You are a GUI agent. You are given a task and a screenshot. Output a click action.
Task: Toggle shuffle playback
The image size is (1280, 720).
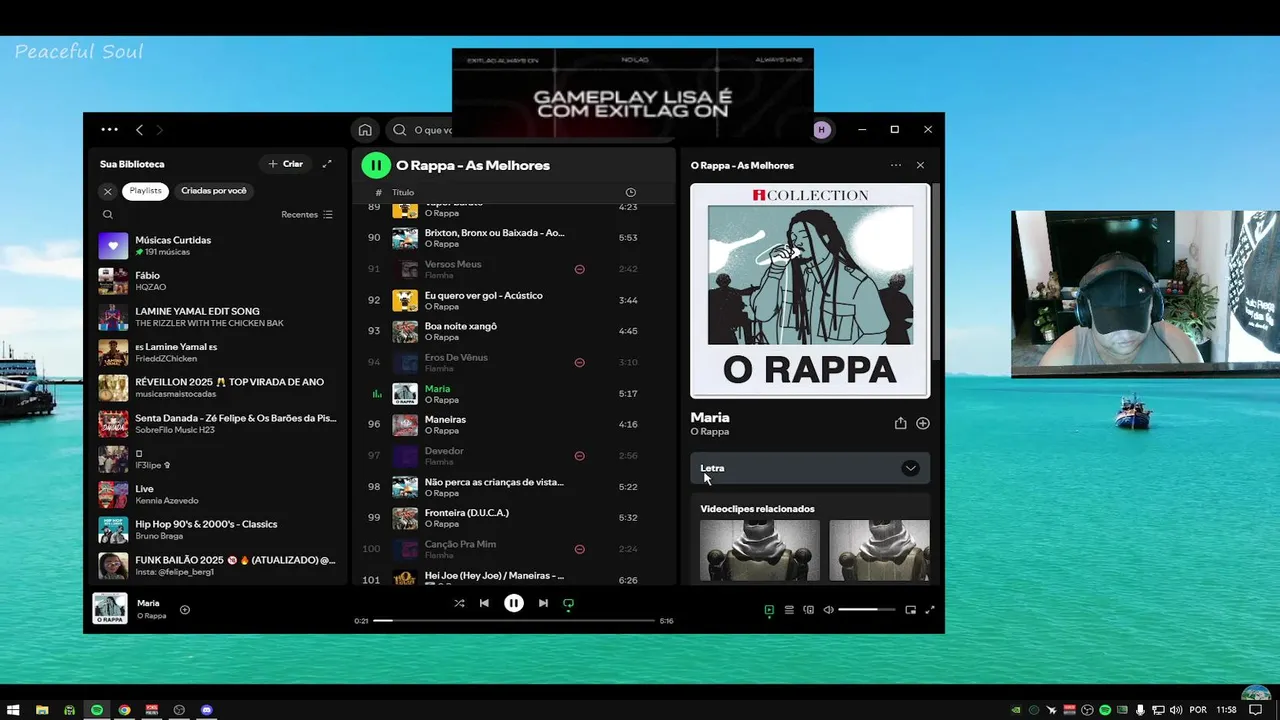point(459,603)
